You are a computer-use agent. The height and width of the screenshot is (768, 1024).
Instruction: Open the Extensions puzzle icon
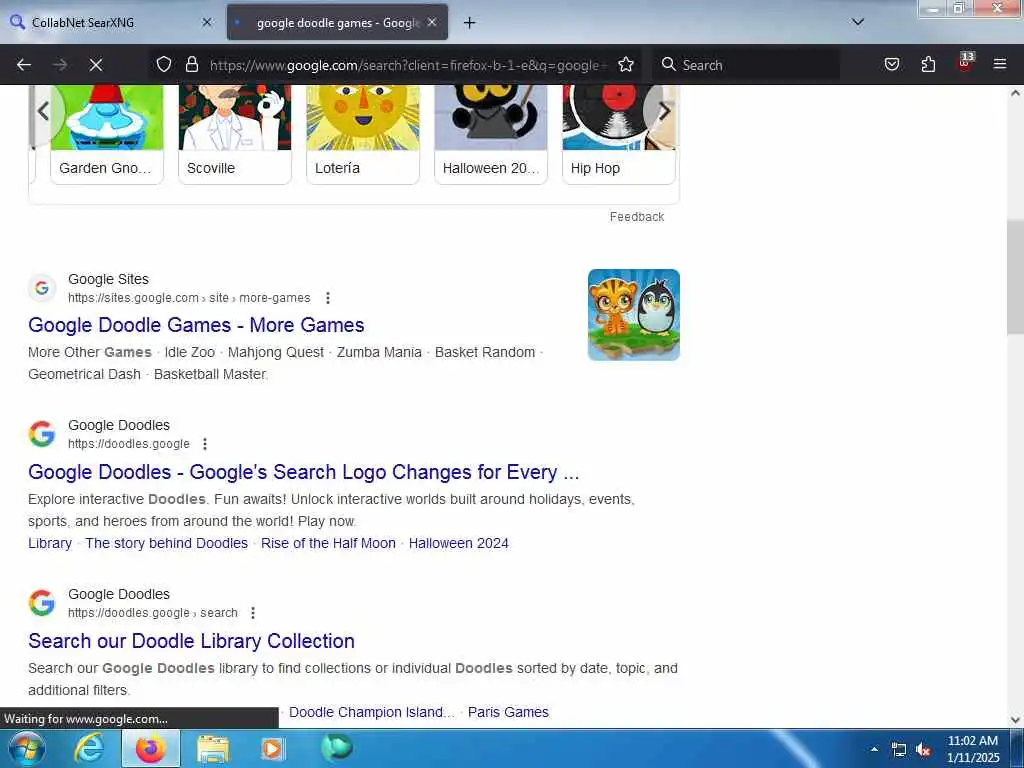[928, 64]
